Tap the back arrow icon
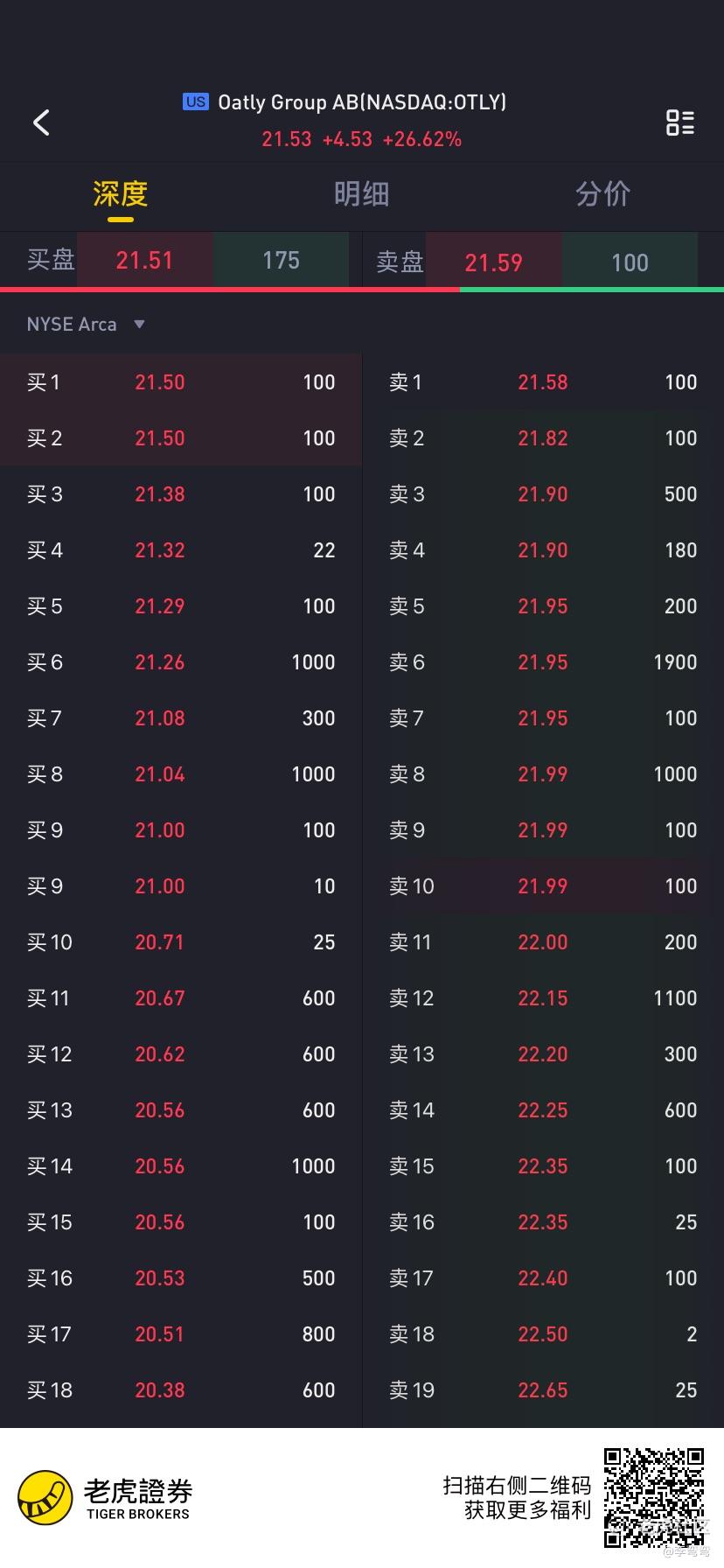The image size is (724, 1568). [41, 122]
